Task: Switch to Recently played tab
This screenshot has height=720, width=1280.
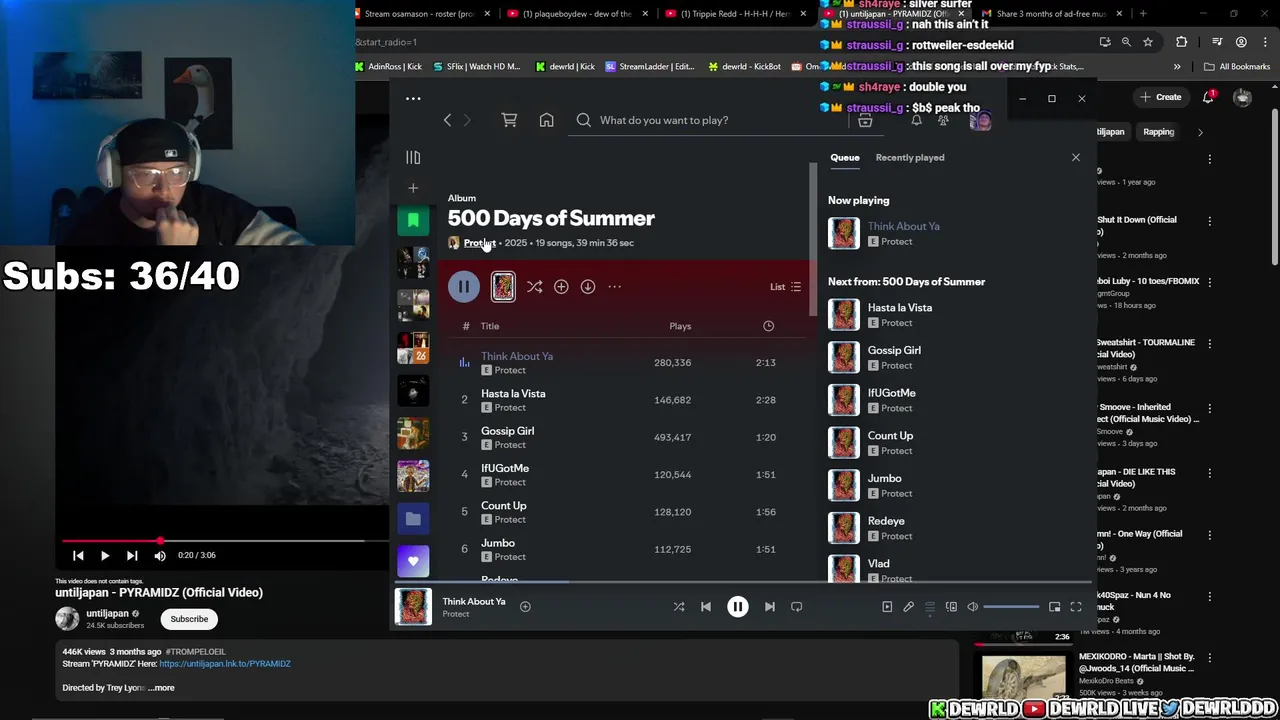Action: (910, 157)
